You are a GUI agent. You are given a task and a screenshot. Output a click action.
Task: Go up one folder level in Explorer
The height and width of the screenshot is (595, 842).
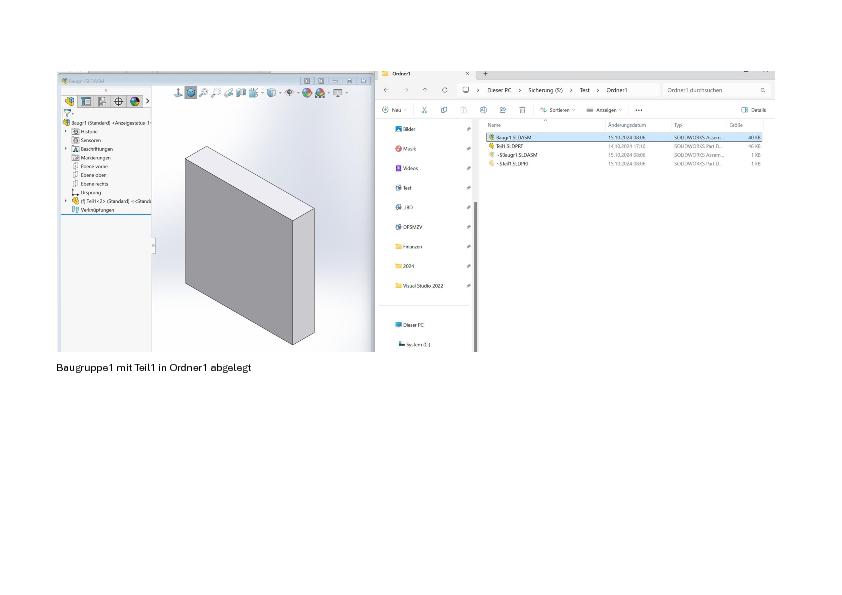[x=425, y=90]
